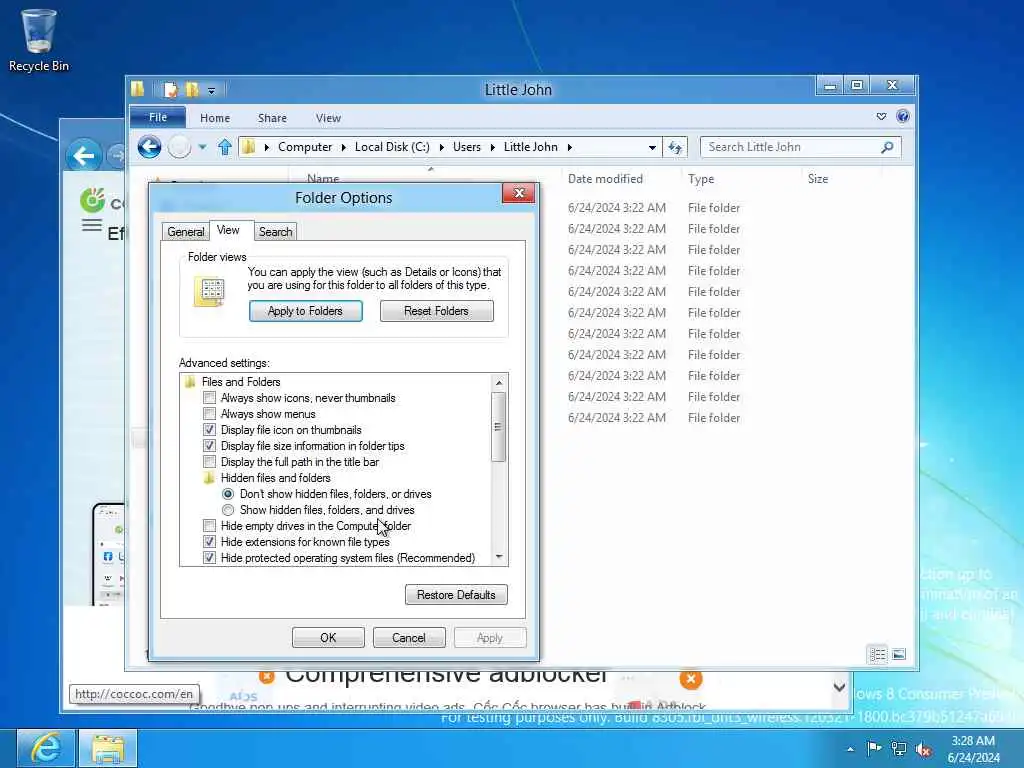Uncheck Display file icon on thumbnails
This screenshot has height=768, width=1024.
pyautogui.click(x=209, y=430)
